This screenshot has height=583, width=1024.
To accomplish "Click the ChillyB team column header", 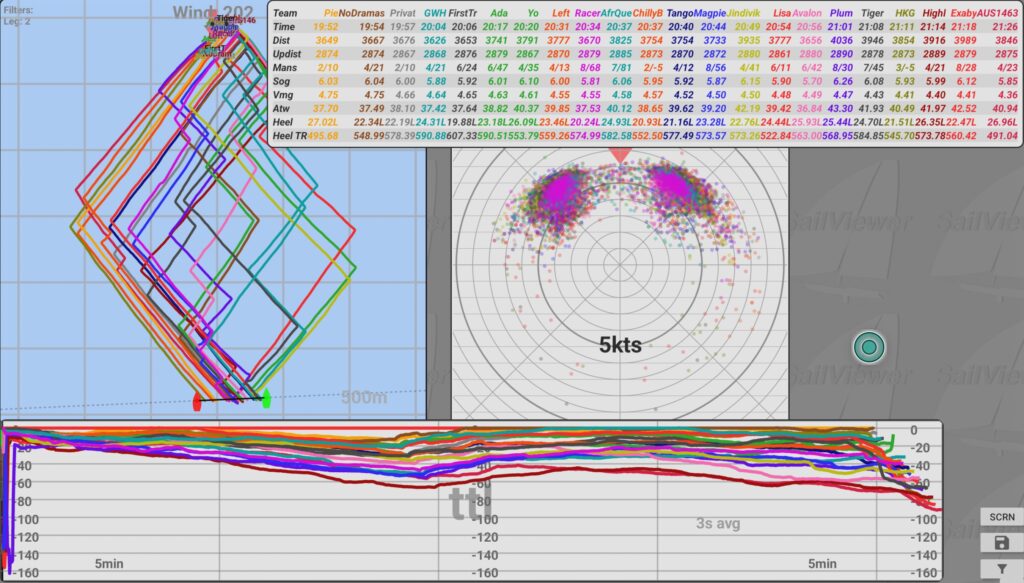I will 648,13.
